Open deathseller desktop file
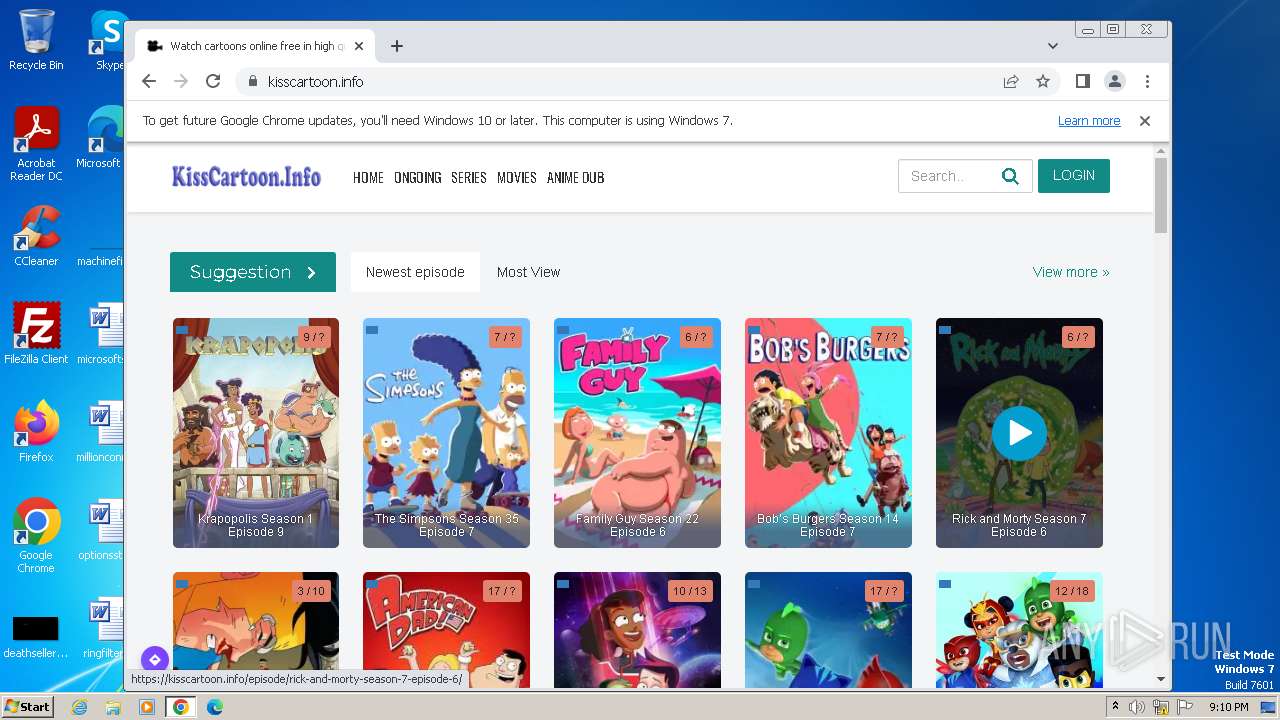 click(36, 636)
